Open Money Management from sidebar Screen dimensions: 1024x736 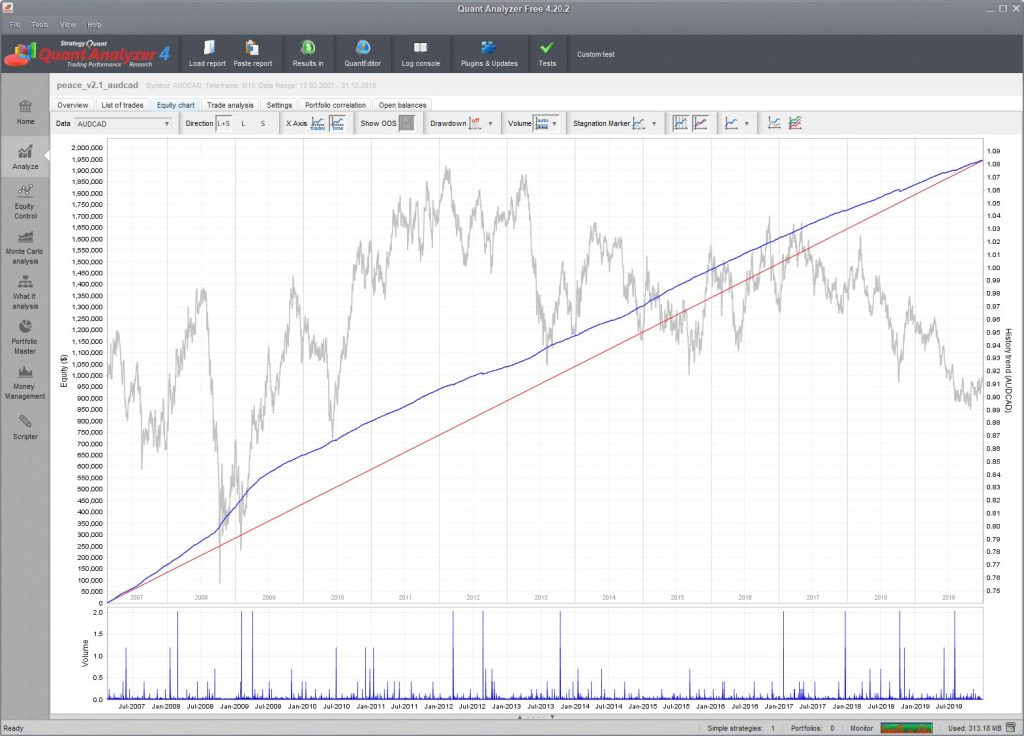point(25,383)
